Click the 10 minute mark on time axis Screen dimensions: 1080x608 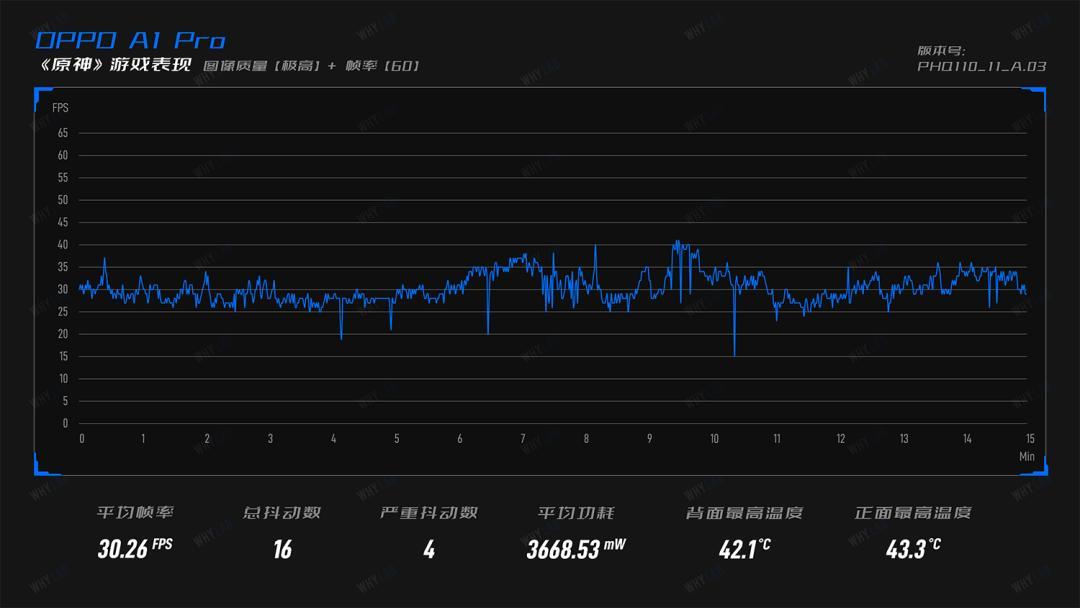(714, 438)
